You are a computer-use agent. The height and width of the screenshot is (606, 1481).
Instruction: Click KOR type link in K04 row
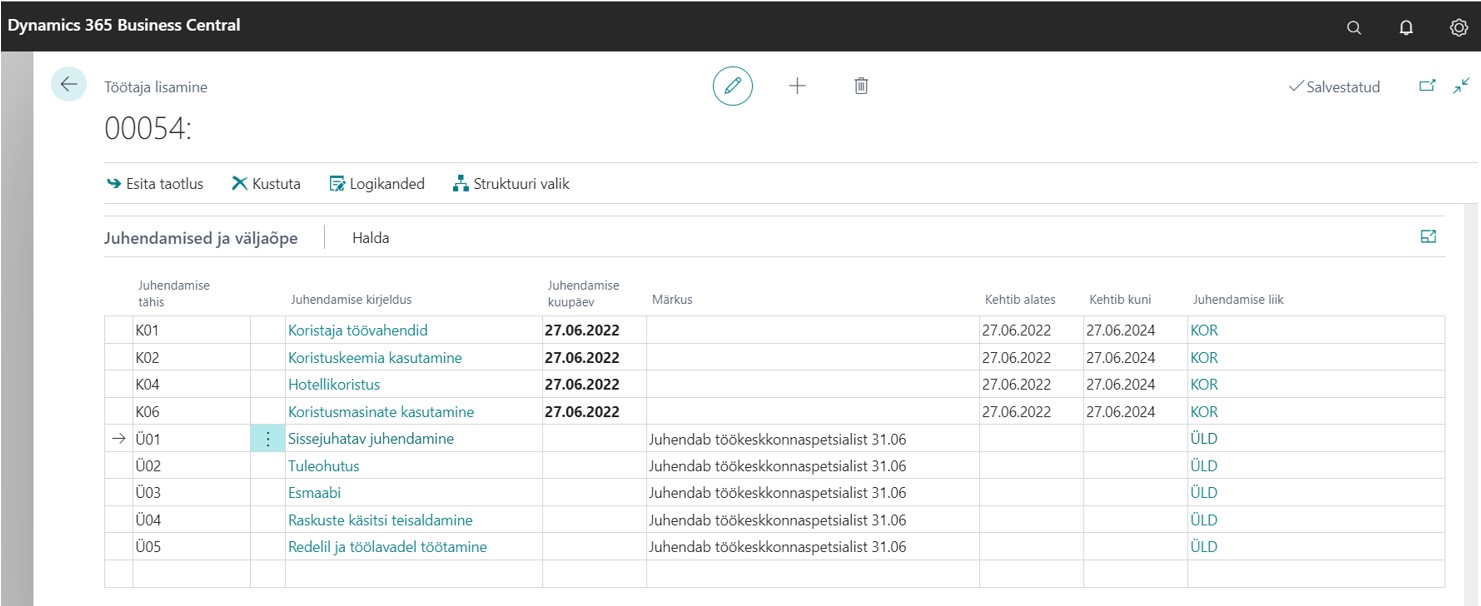pyautogui.click(x=1204, y=384)
